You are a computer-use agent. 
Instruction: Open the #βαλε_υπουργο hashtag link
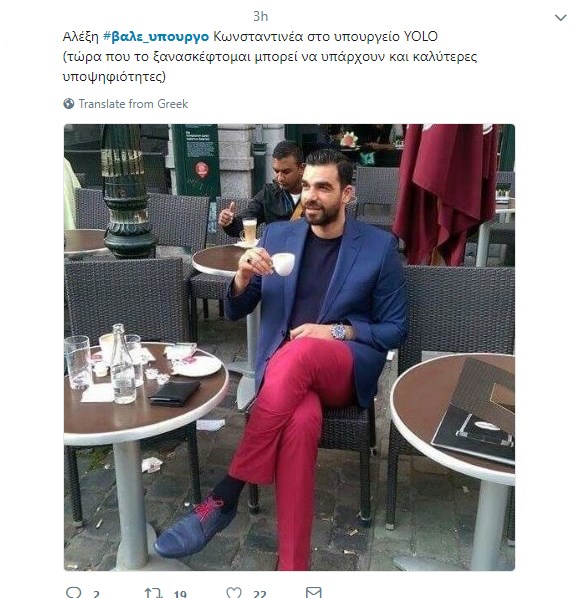pyautogui.click(x=156, y=37)
